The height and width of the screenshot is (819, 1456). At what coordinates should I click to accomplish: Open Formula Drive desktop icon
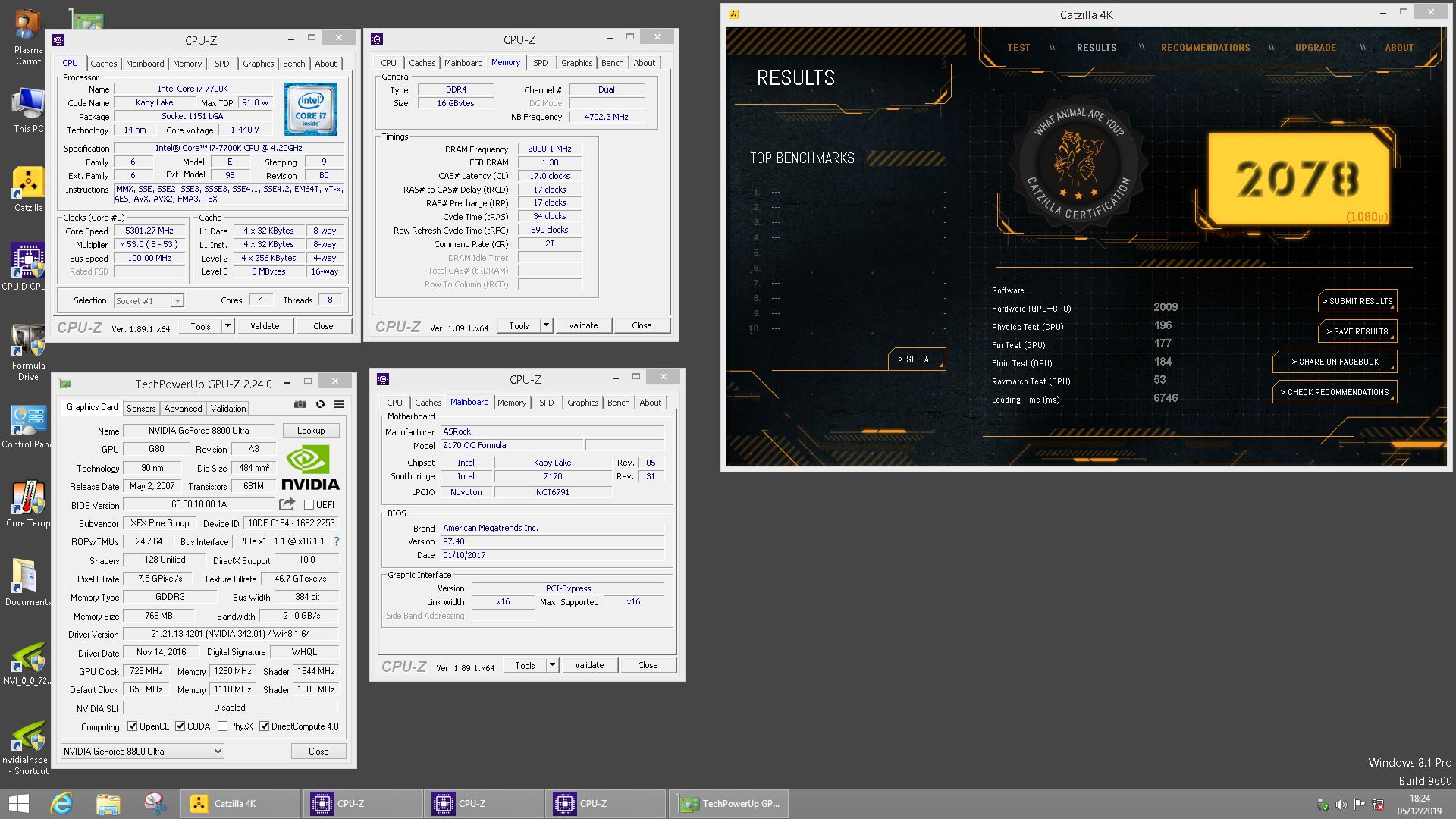click(28, 352)
